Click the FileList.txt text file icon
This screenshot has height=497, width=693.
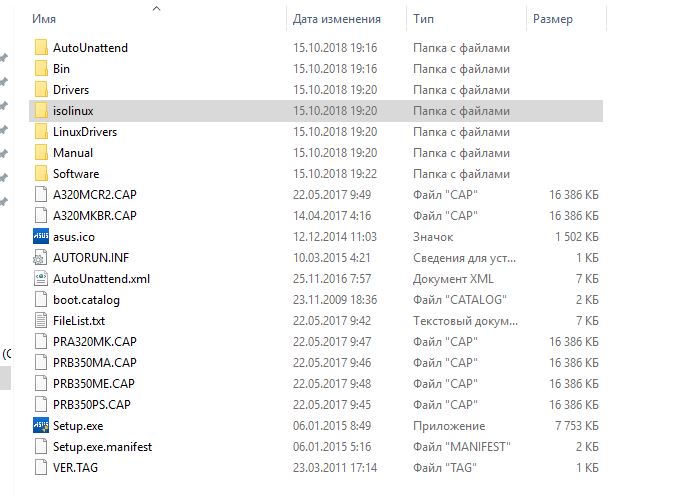click(x=41, y=321)
